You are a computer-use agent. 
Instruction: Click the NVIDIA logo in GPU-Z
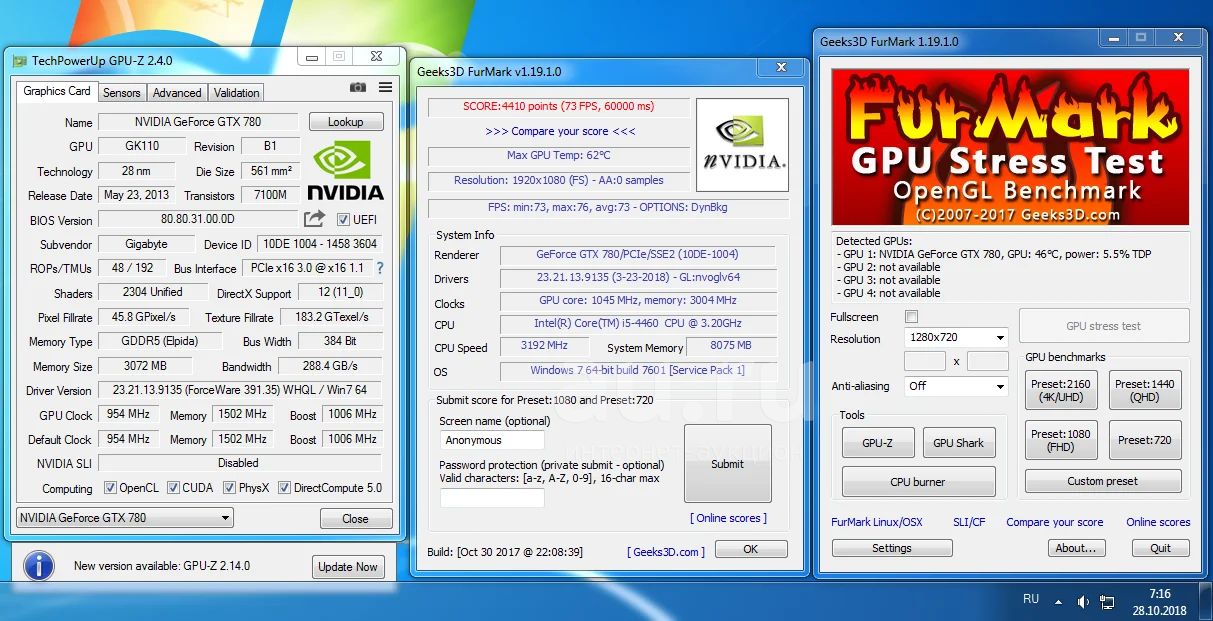344,170
